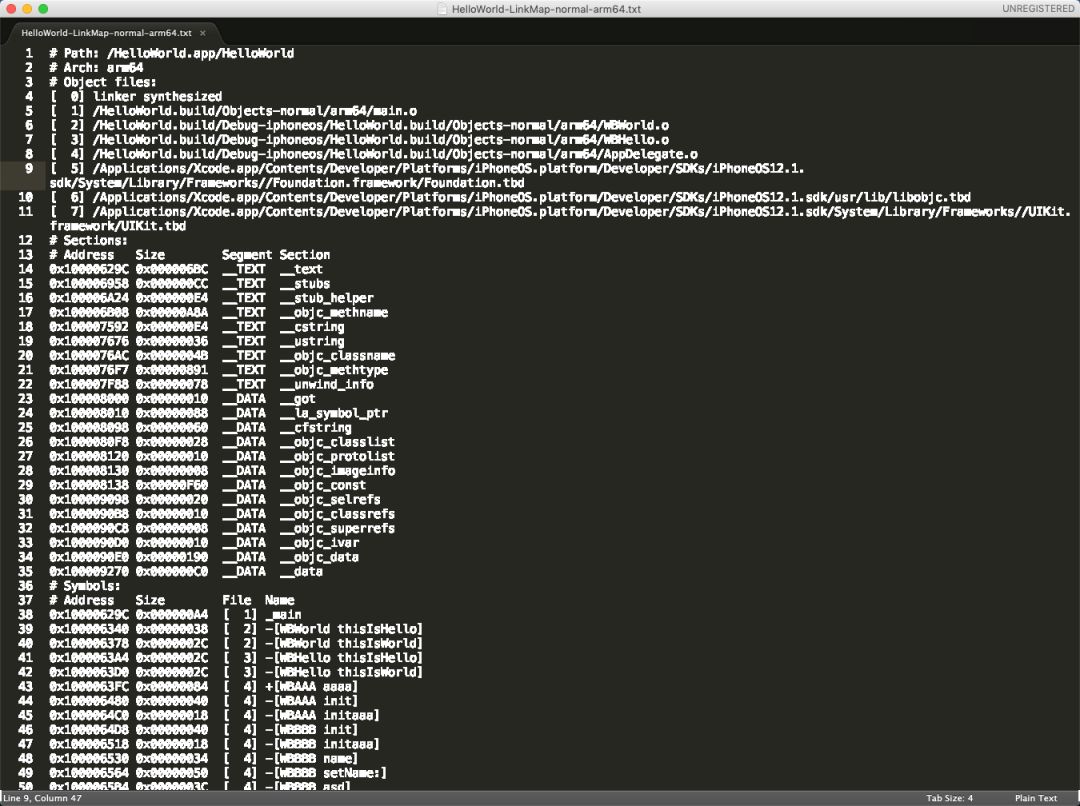Screen dimensions: 1080x806
Task: Click the '__objc_classlist' section name
Action: pos(338,443)
